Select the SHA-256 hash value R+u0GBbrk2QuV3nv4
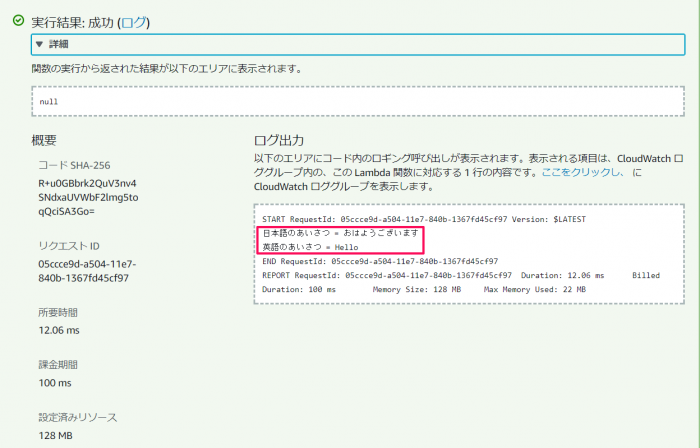The width and height of the screenshot is (700, 448). coord(88,197)
